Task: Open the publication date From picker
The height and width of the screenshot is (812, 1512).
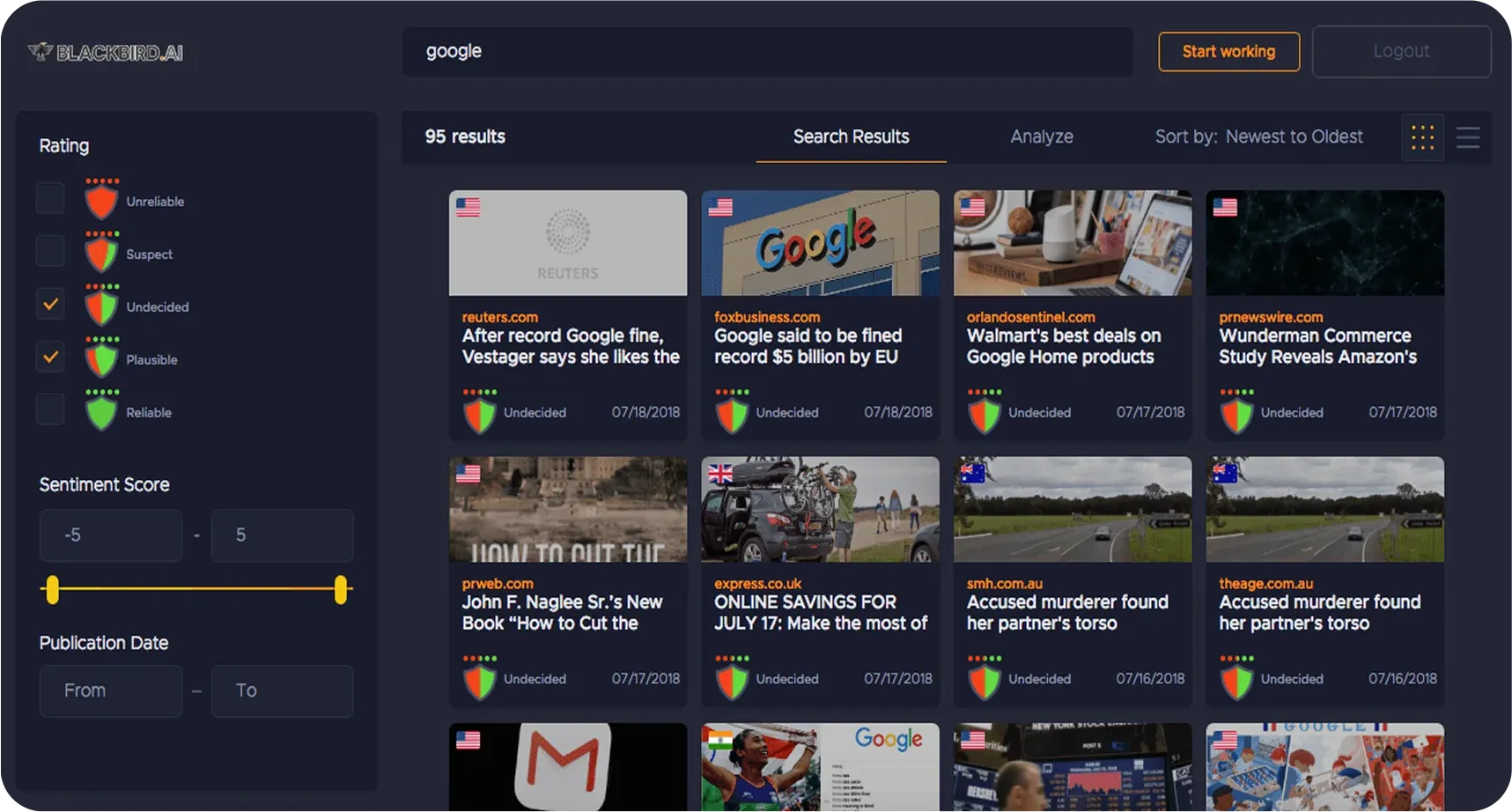Action: 111,690
